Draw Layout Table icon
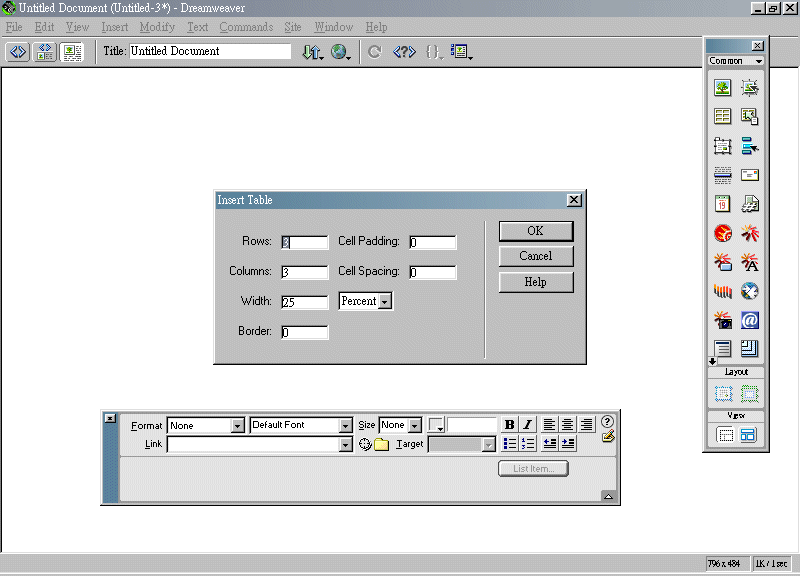The width and height of the screenshot is (800, 576). pyautogui.click(x=749, y=393)
